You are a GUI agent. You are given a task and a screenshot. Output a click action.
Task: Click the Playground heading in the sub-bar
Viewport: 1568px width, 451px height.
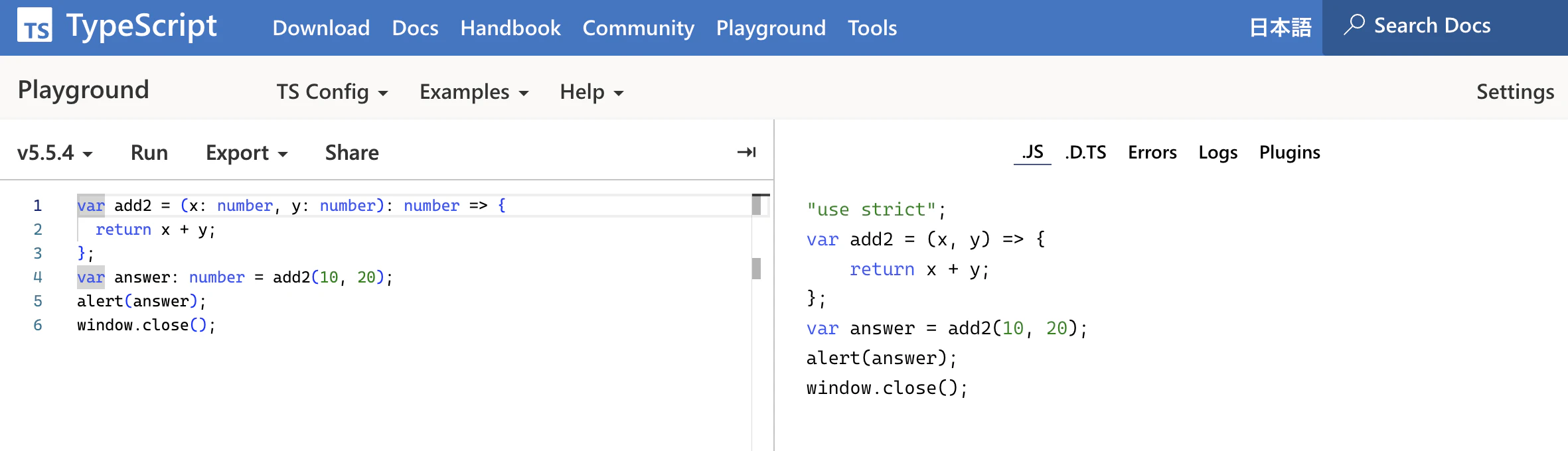(x=84, y=90)
